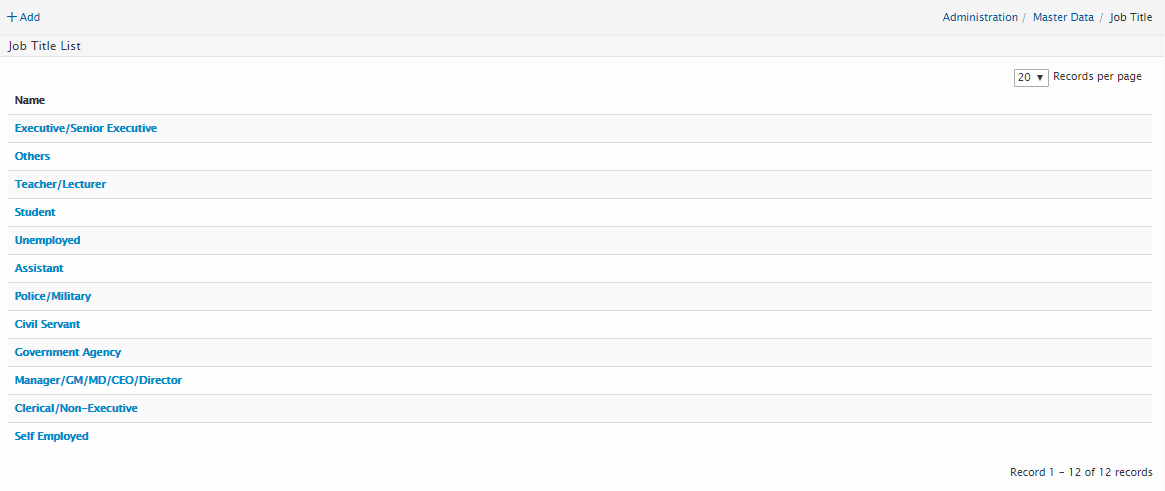This screenshot has width=1165, height=491.
Task: Click the Job Title List heading
Action: pos(45,46)
